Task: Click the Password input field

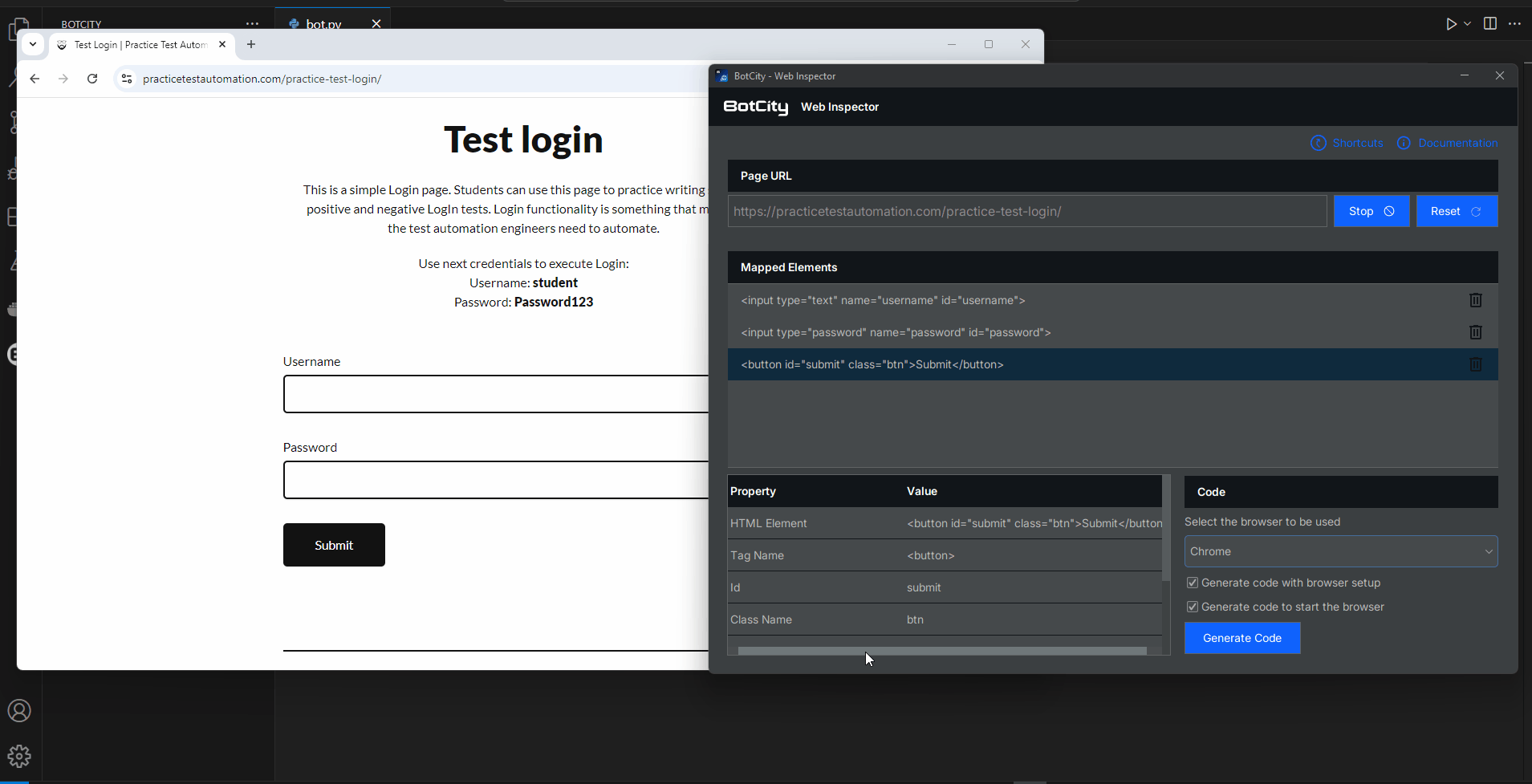Action: pos(496,480)
